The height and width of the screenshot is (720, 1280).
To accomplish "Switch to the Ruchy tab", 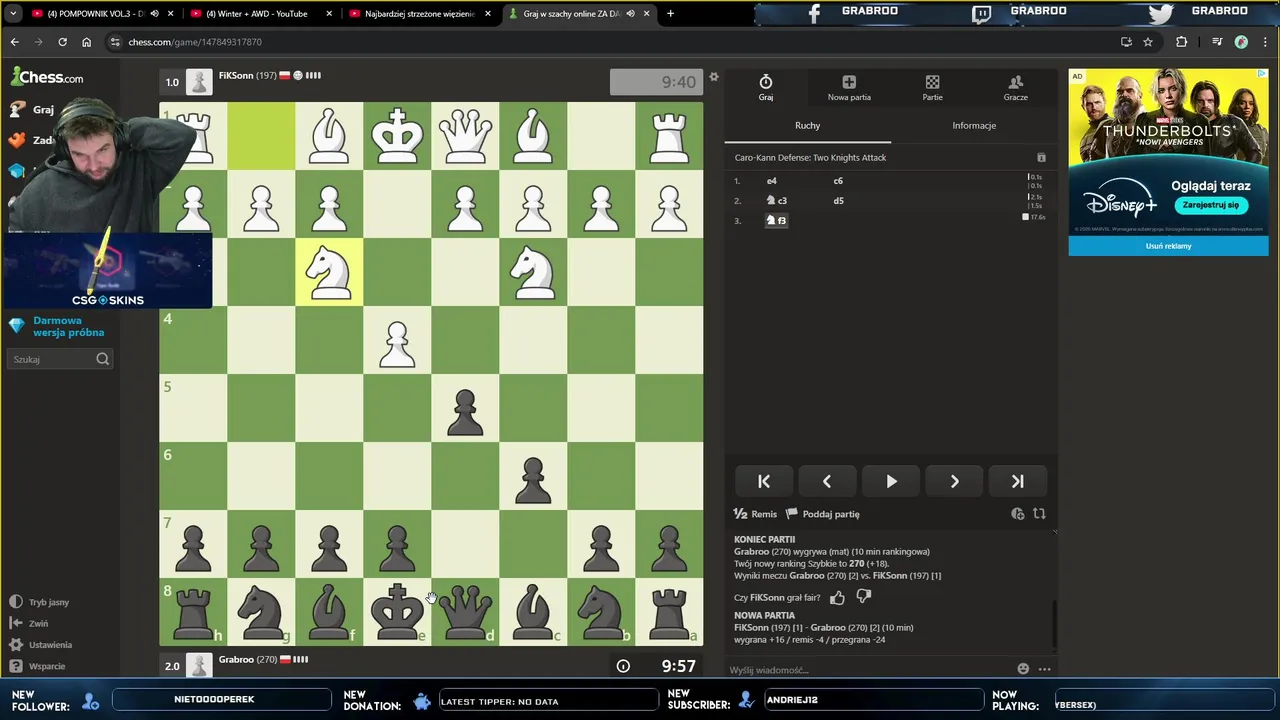I will tap(807, 125).
